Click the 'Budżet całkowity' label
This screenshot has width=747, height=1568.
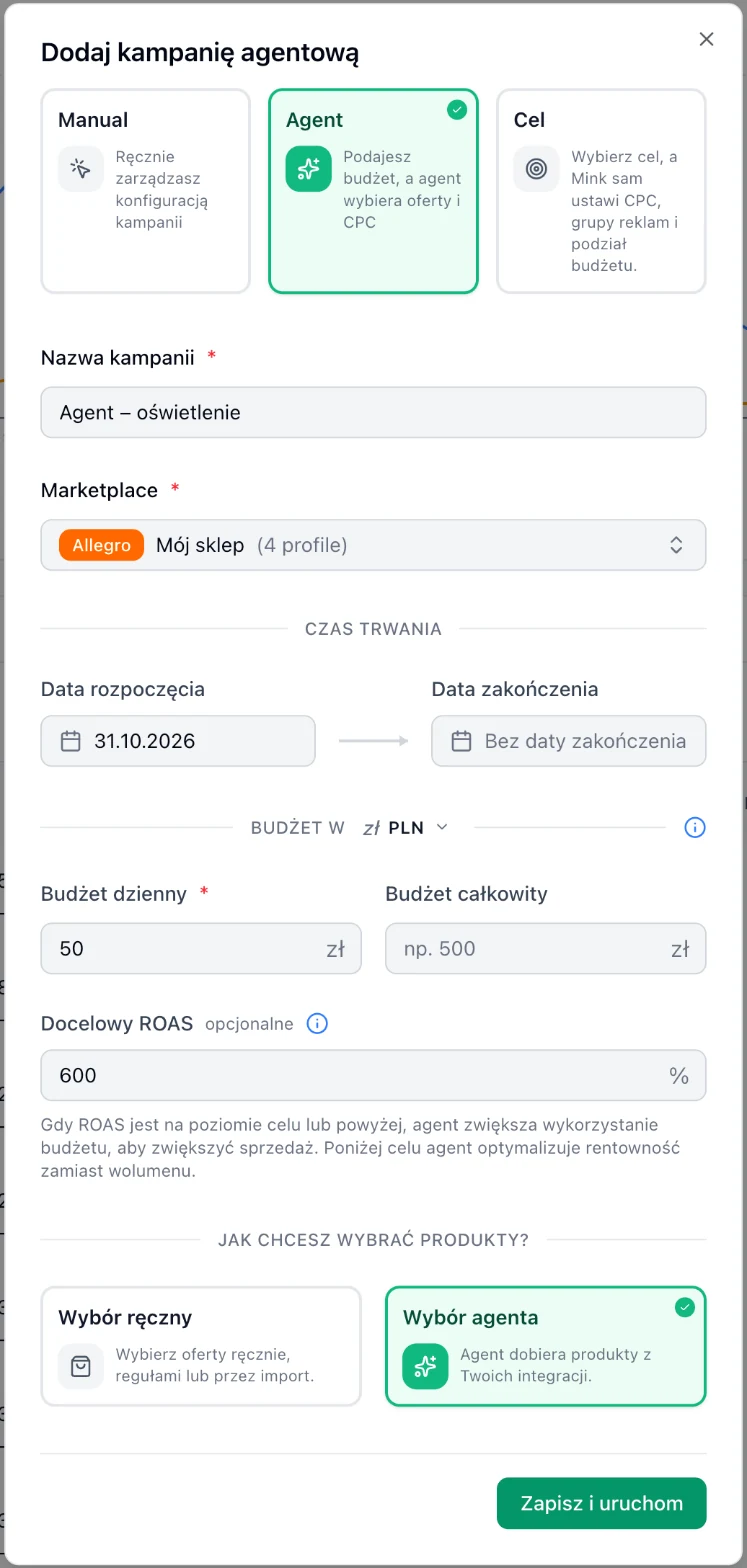467,894
